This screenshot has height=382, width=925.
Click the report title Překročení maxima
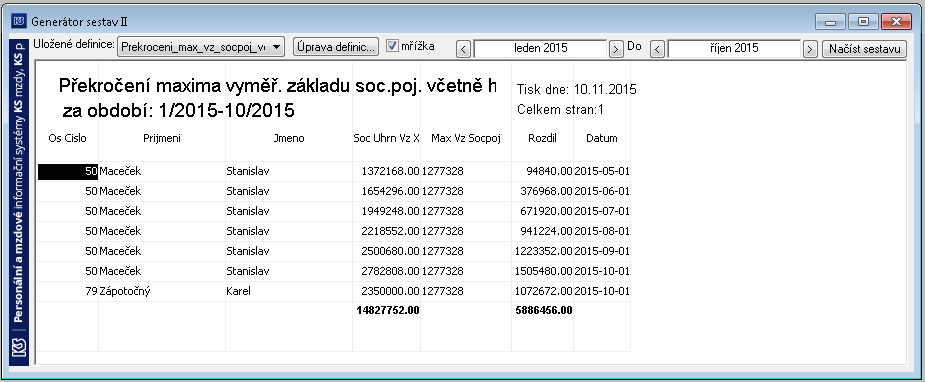(277, 86)
